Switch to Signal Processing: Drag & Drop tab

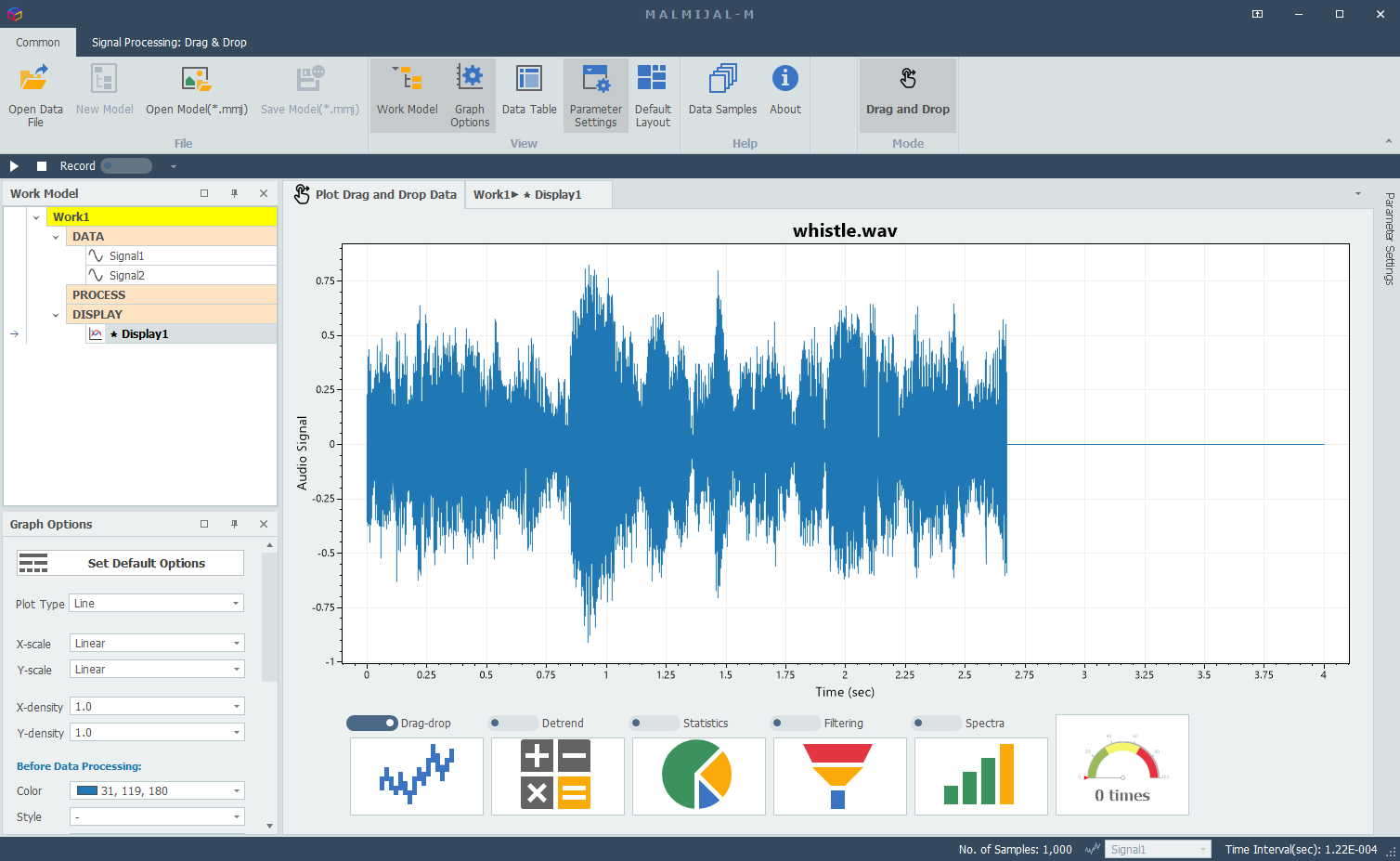169,43
